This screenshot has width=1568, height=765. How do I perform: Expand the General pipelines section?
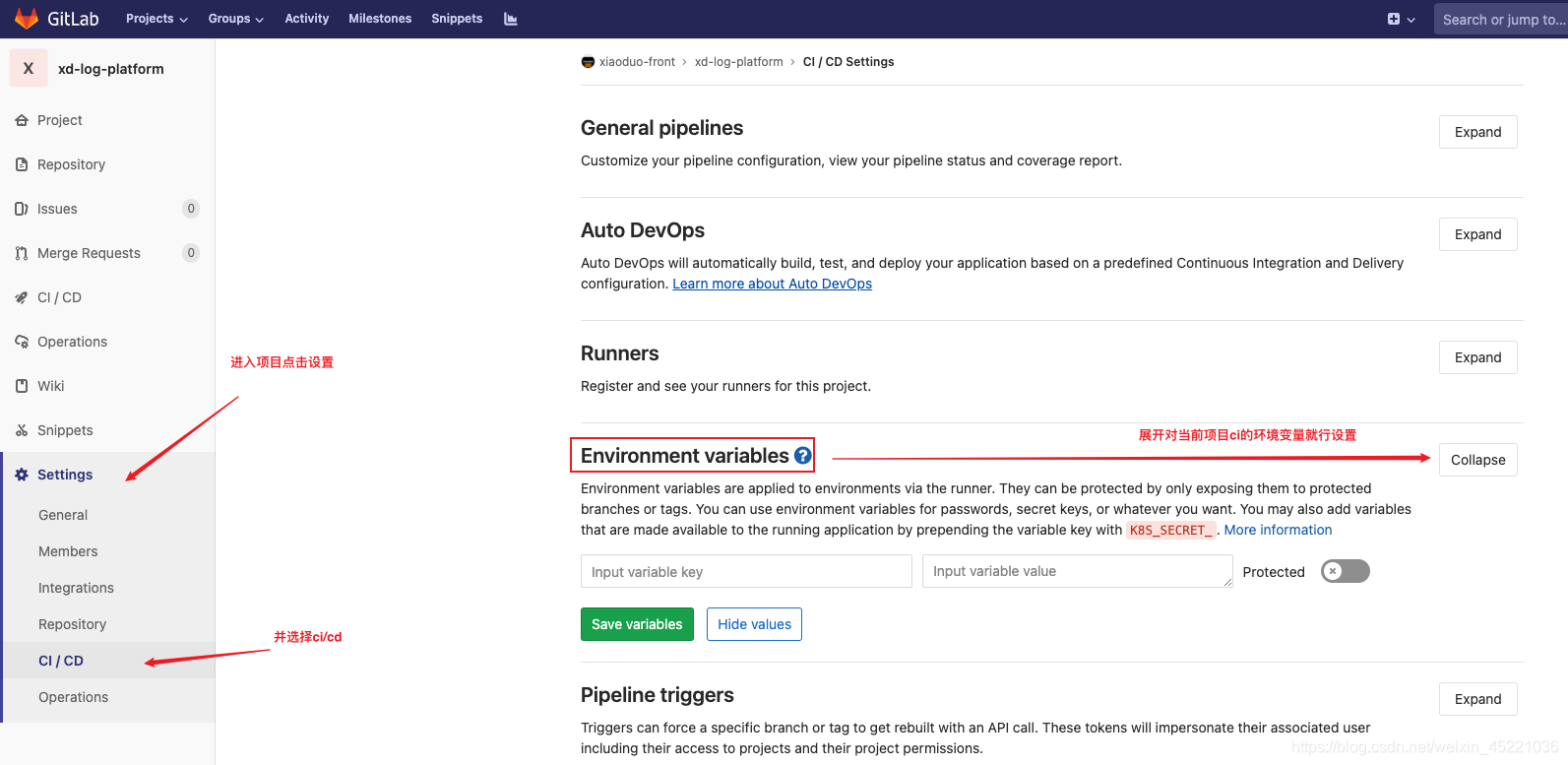(1477, 132)
